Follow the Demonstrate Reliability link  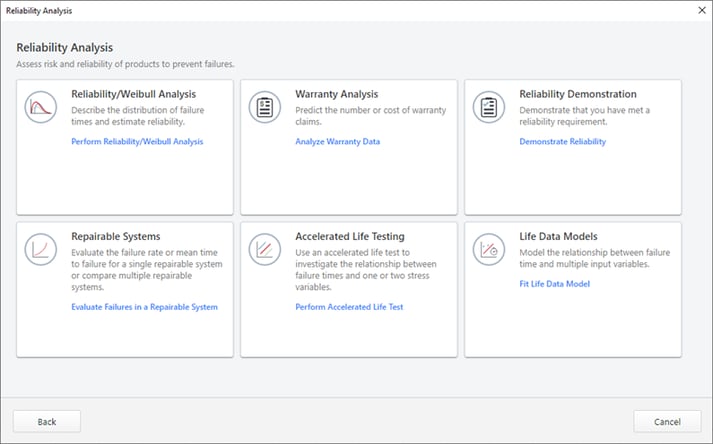click(562, 142)
